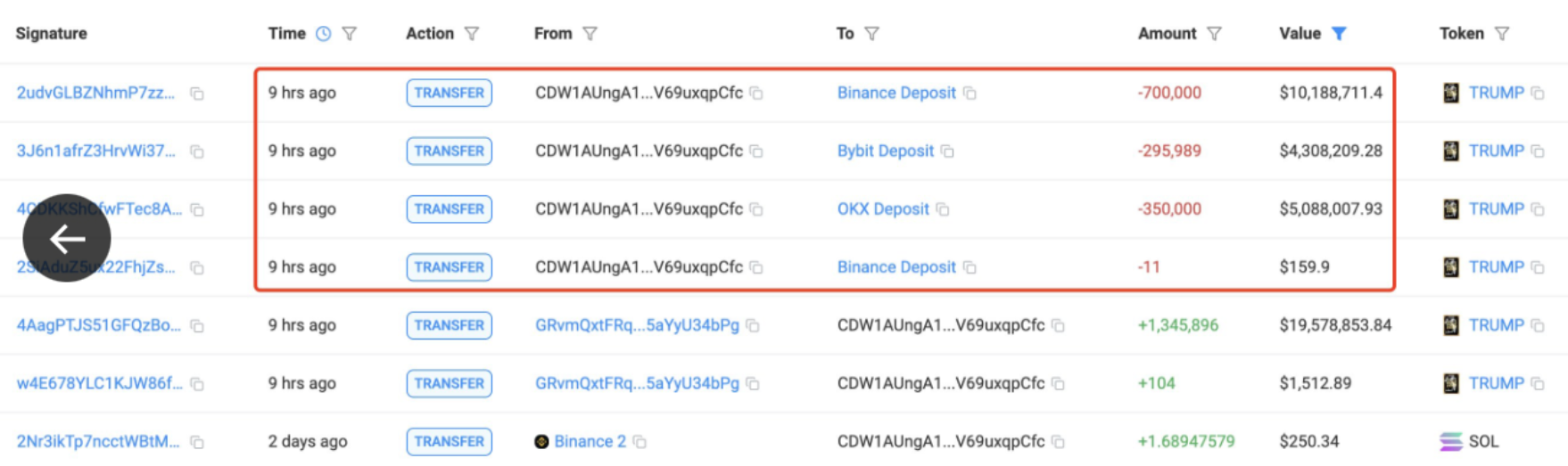Open the Bybit Deposit address link
The height and width of the screenshot is (466, 1568).
(885, 151)
